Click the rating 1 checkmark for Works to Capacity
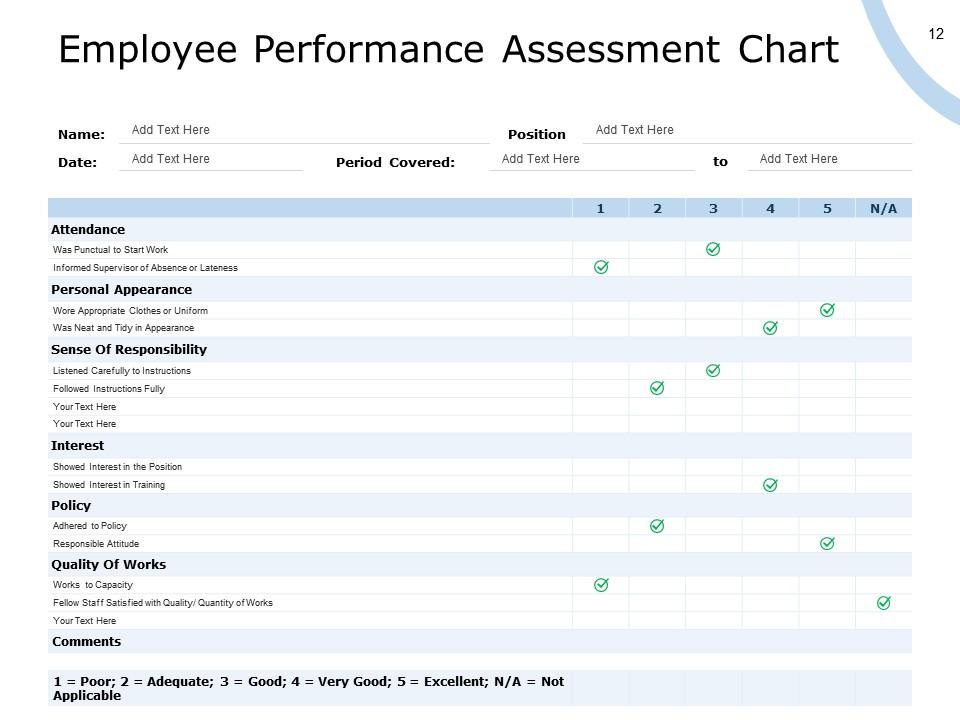The height and width of the screenshot is (720, 960). pos(600,584)
